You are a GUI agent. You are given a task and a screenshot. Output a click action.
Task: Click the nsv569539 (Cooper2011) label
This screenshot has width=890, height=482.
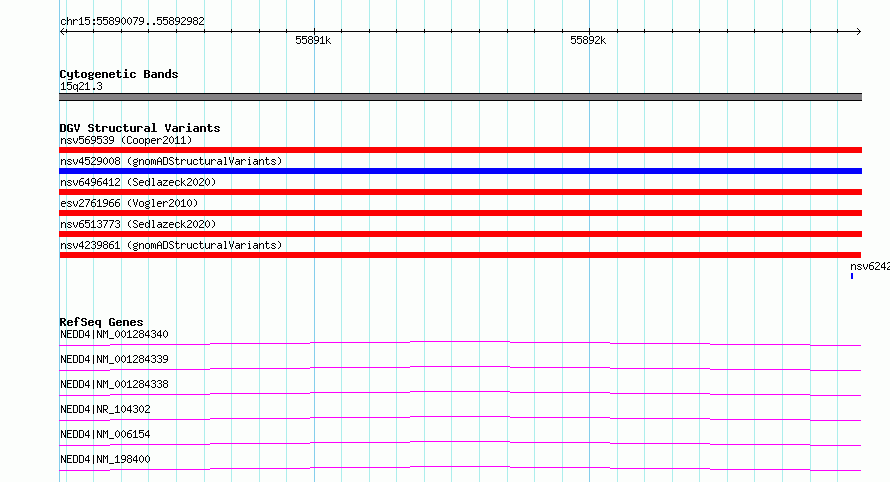(126, 140)
